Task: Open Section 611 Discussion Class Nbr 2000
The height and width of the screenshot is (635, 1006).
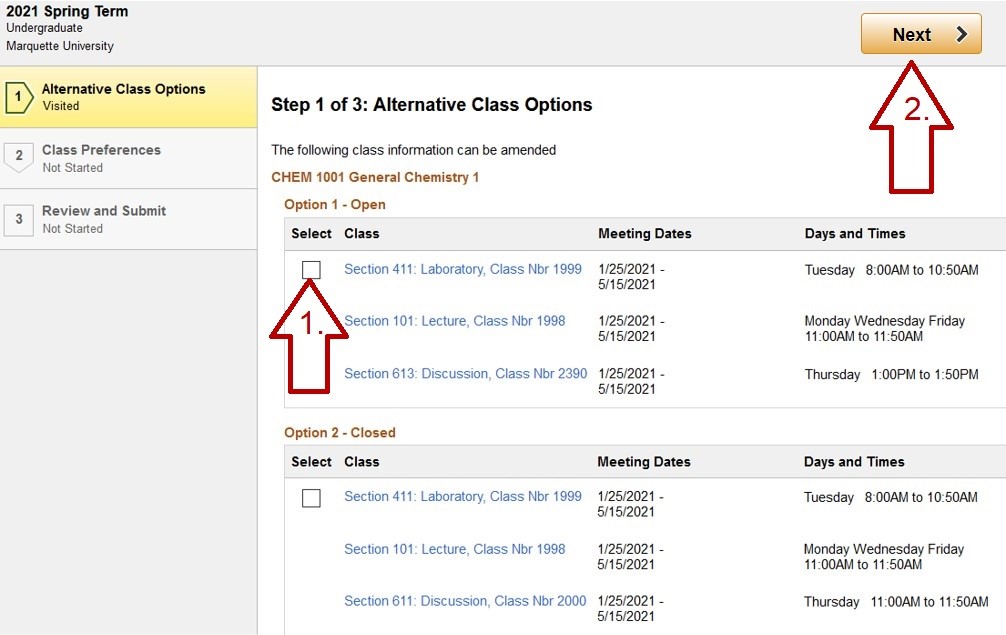Action: point(465,601)
